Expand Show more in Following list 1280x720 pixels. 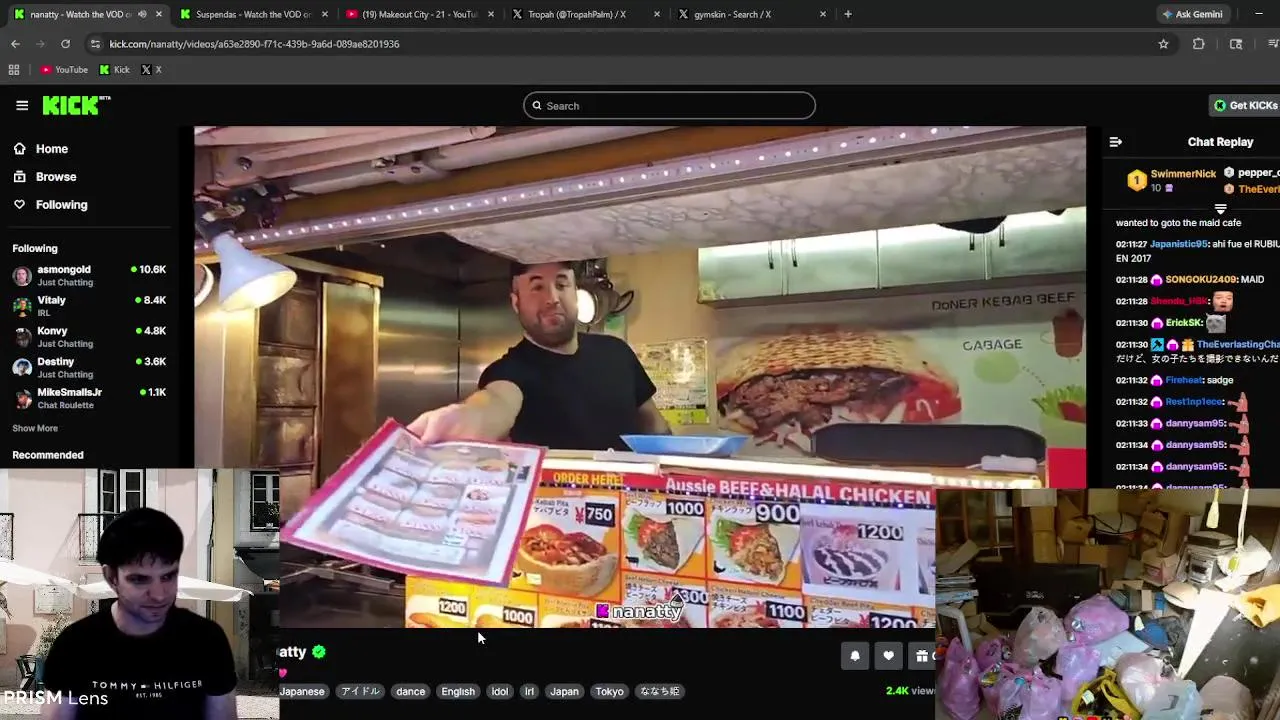35,428
